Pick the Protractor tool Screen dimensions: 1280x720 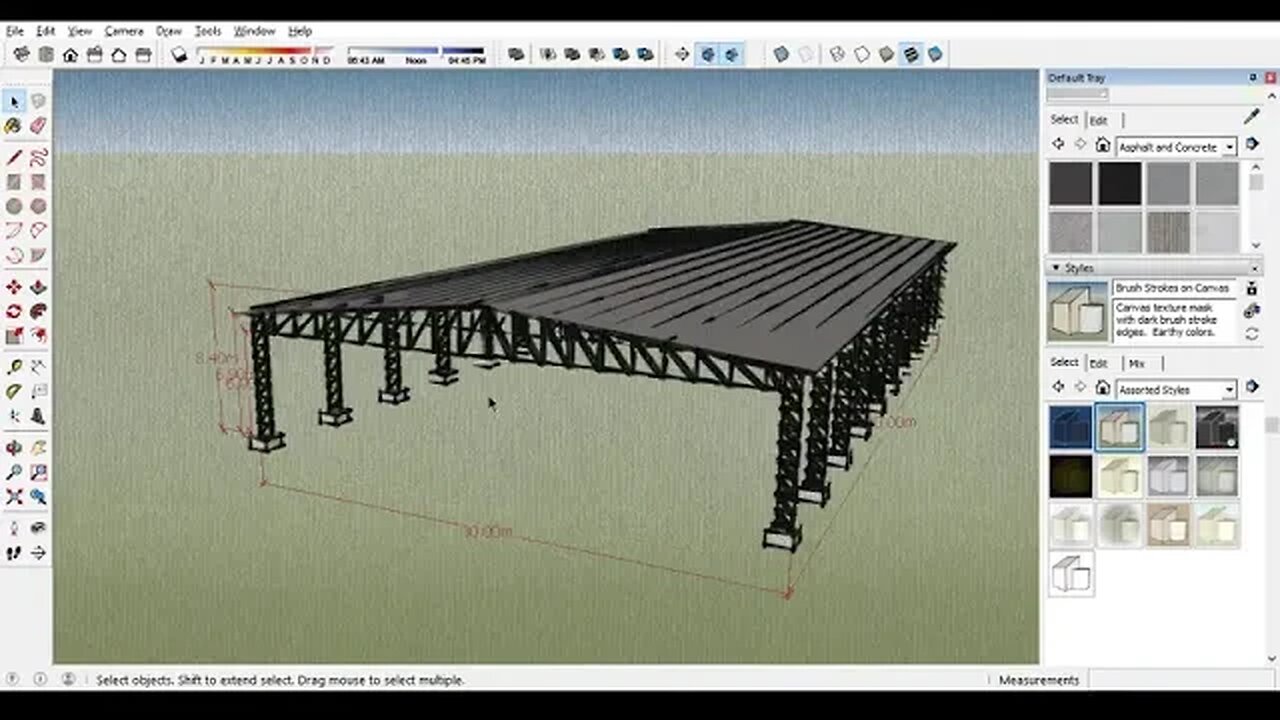point(14,392)
